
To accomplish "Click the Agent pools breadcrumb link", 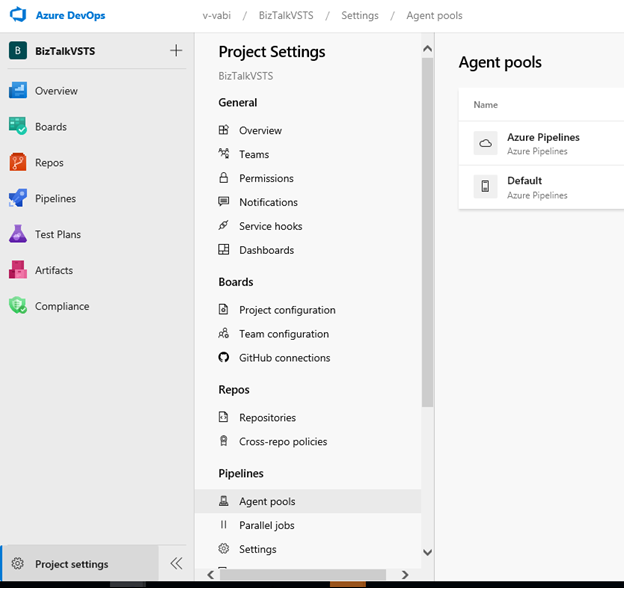I will pyautogui.click(x=434, y=15).
